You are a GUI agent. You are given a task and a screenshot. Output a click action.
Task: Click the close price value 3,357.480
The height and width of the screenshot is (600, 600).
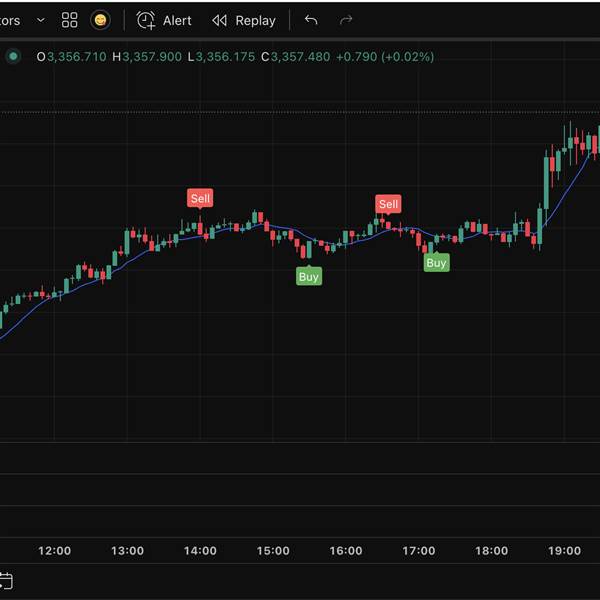pos(300,57)
